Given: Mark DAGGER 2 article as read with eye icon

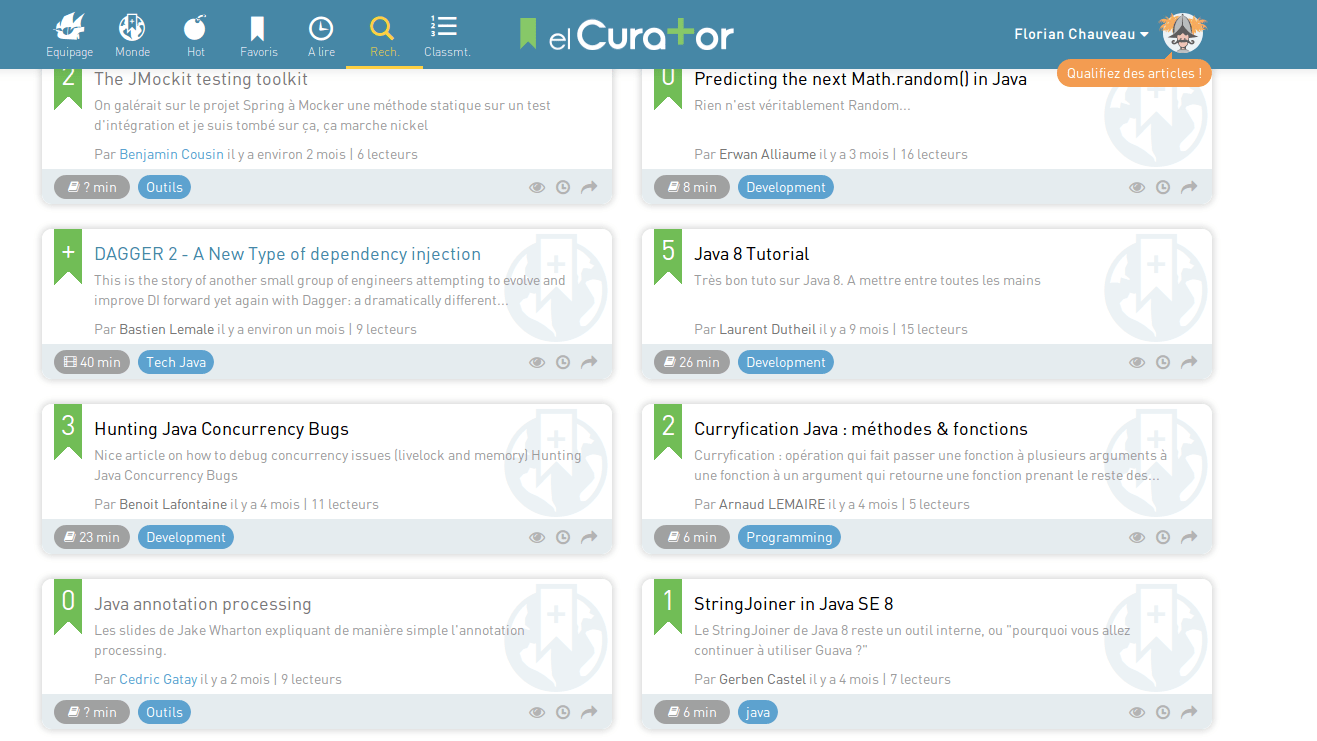Looking at the screenshot, I should coord(537,362).
